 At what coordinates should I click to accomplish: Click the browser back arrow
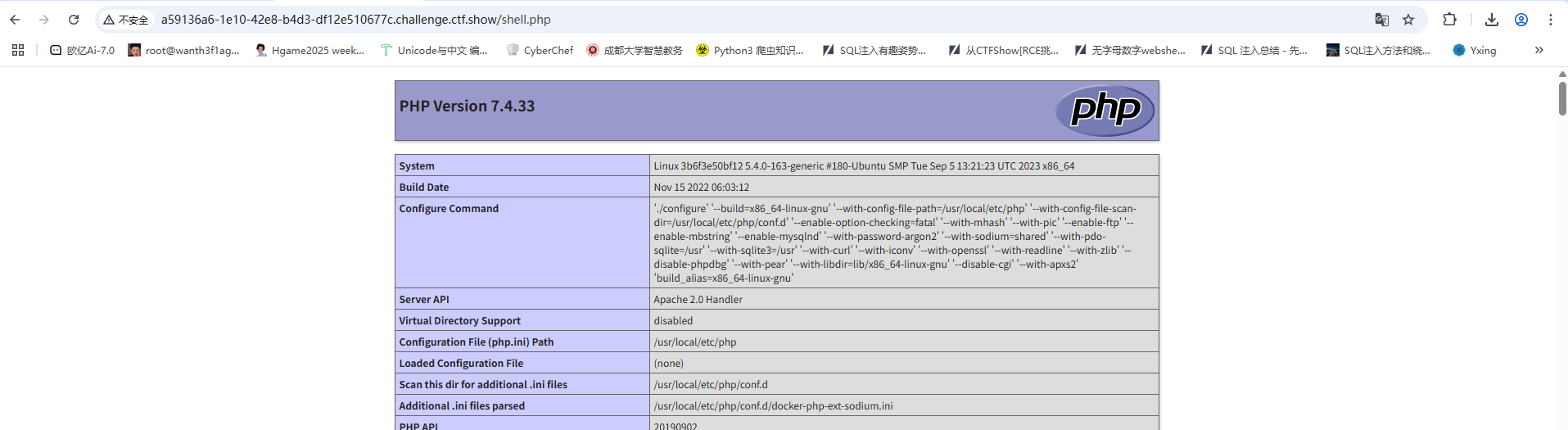tap(15, 20)
